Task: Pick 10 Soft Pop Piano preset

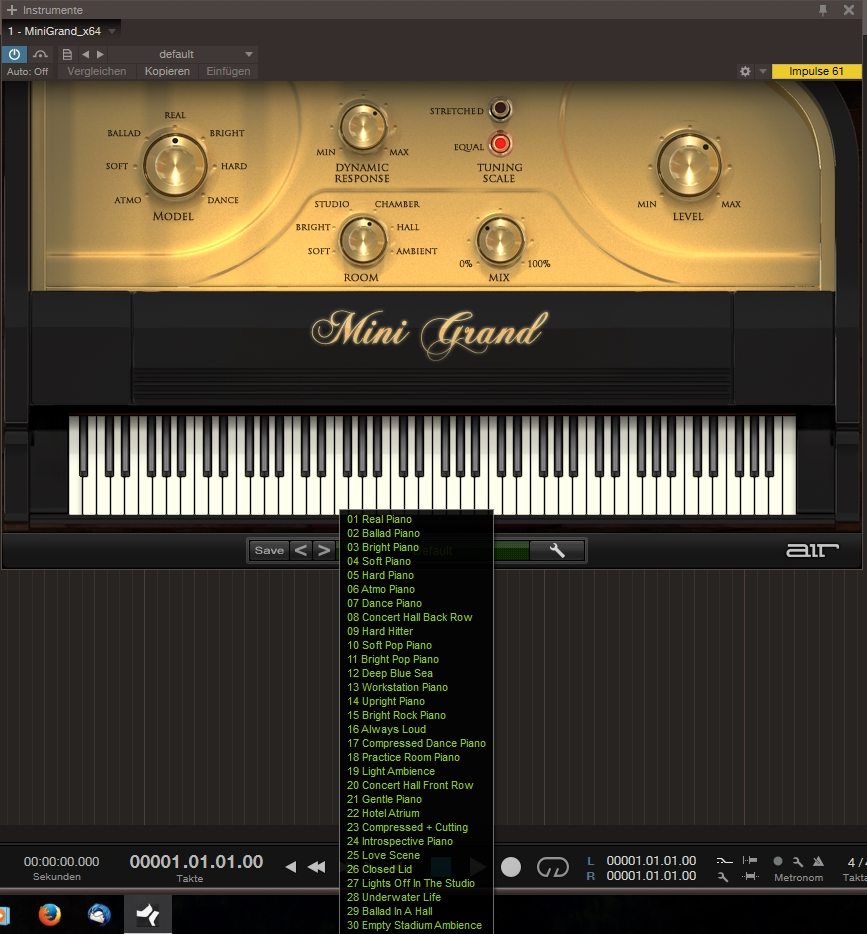Action: click(x=389, y=646)
